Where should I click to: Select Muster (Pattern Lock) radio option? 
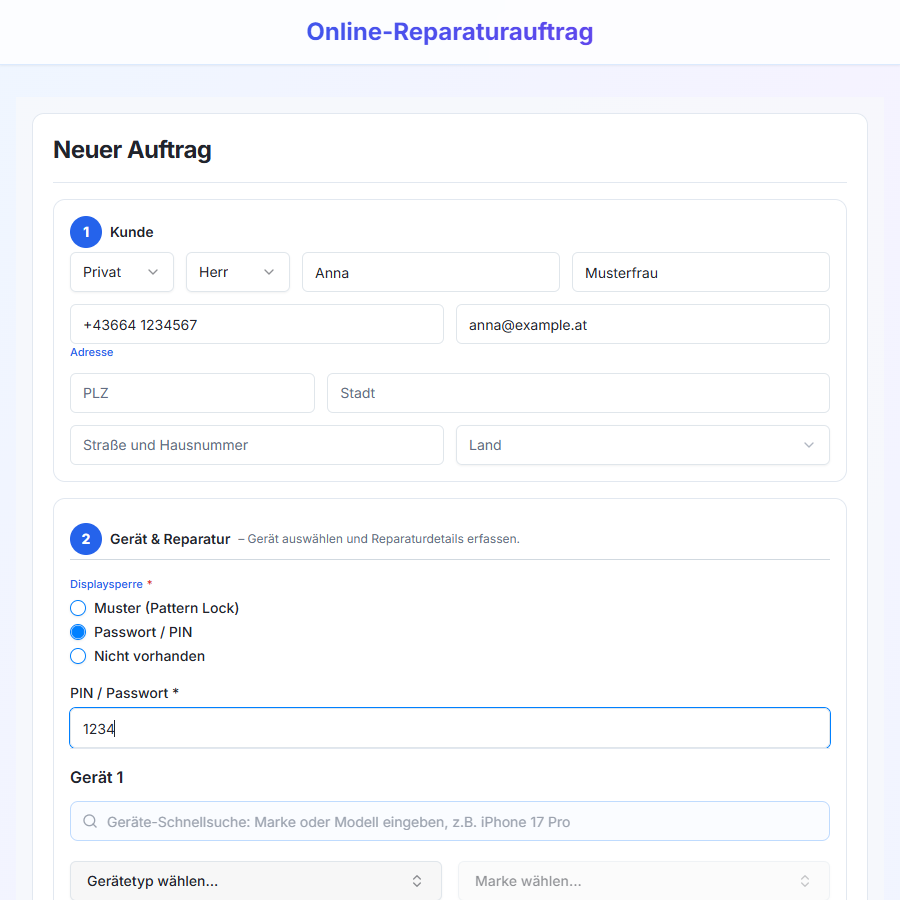pyautogui.click(x=78, y=608)
